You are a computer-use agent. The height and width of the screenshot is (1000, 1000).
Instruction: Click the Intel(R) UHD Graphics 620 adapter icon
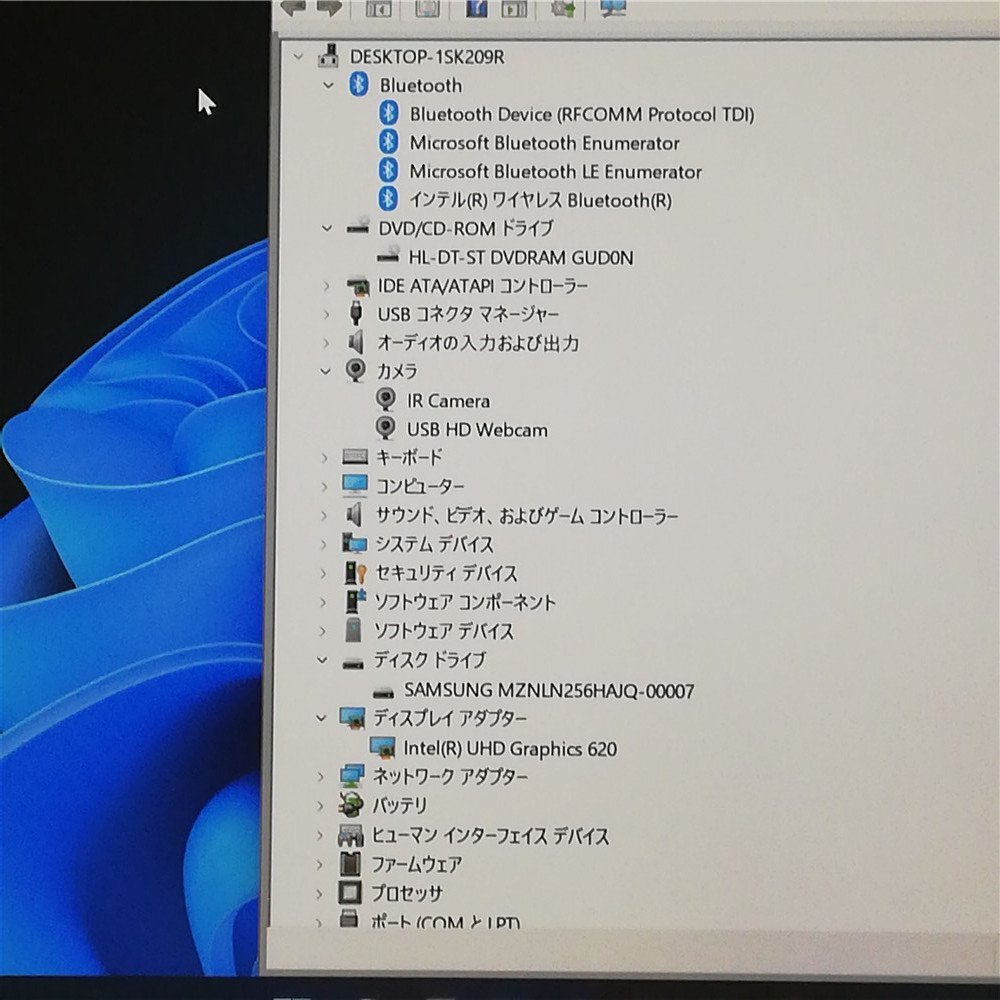click(x=382, y=747)
